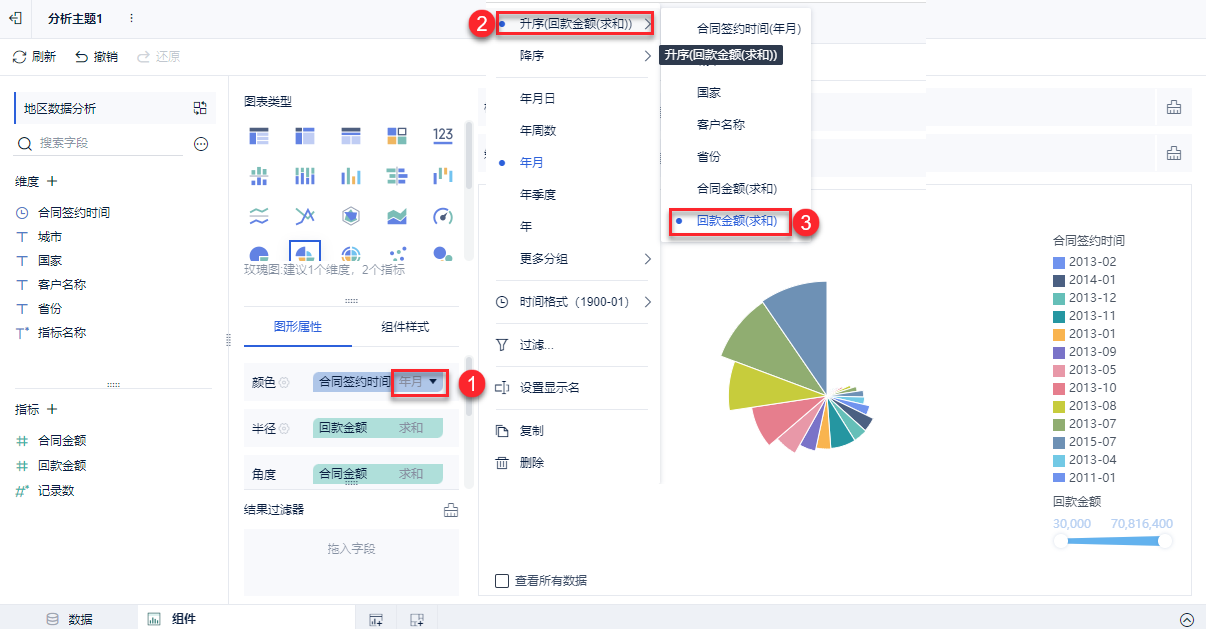
Task: Click the collapse arrow icon at bottom right
Action: [1186, 619]
